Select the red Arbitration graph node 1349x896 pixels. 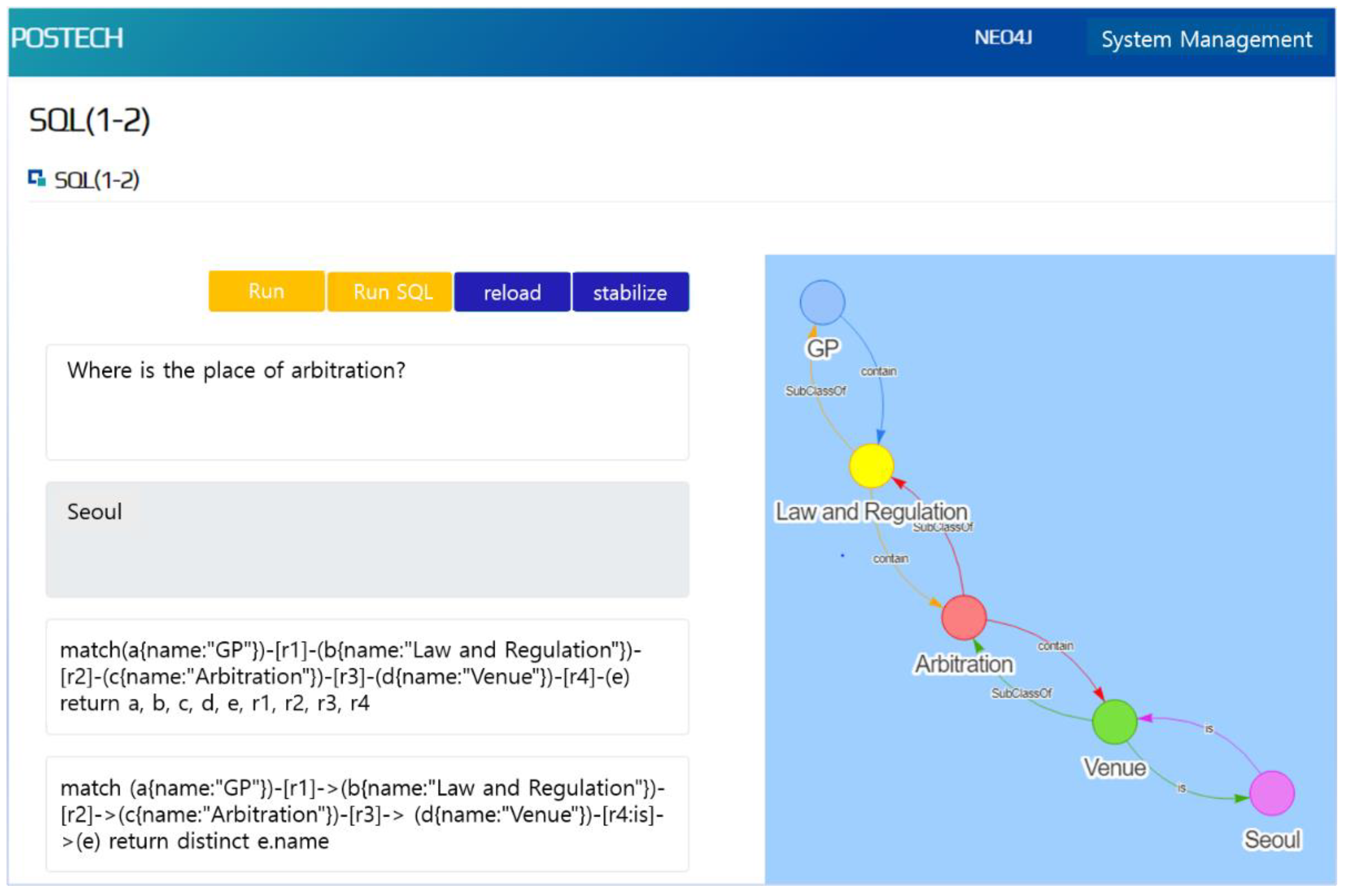point(963,617)
